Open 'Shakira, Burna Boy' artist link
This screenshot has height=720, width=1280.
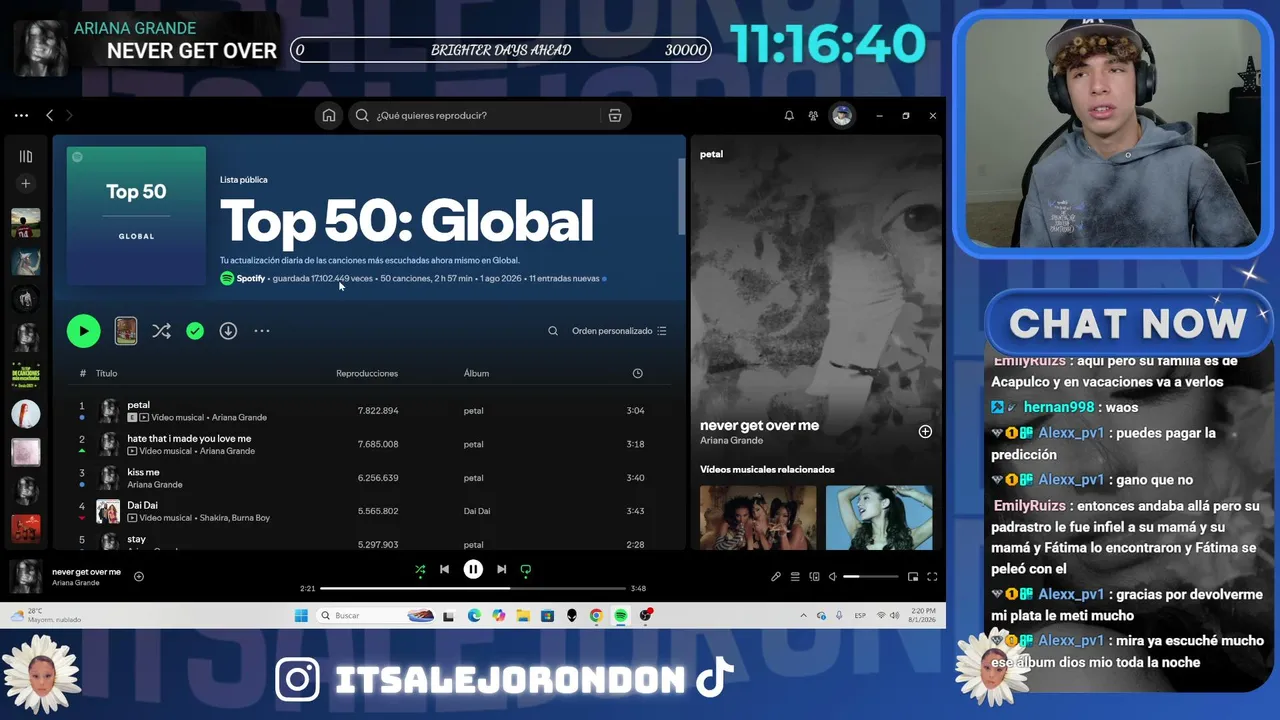225,518
